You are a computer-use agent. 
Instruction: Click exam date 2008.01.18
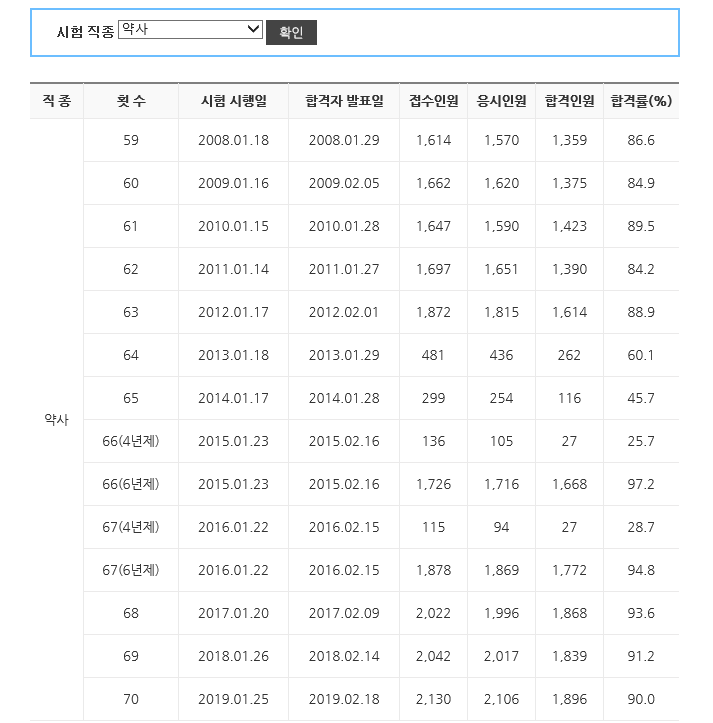point(234,140)
